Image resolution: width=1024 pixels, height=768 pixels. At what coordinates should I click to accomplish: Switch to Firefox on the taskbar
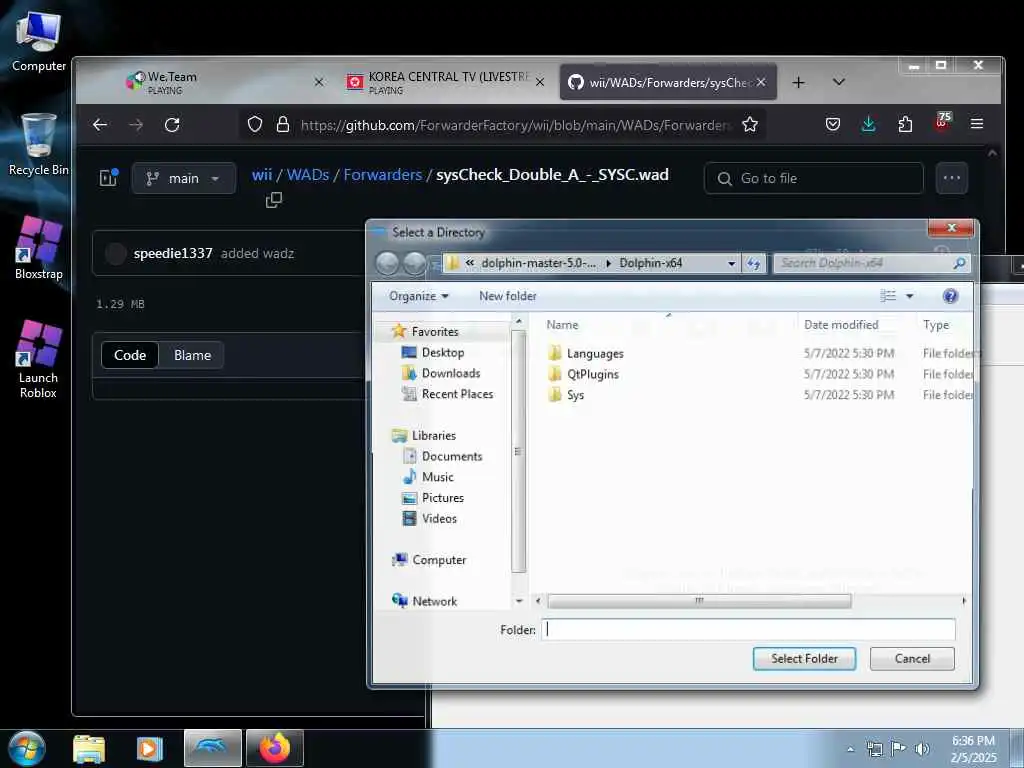275,748
